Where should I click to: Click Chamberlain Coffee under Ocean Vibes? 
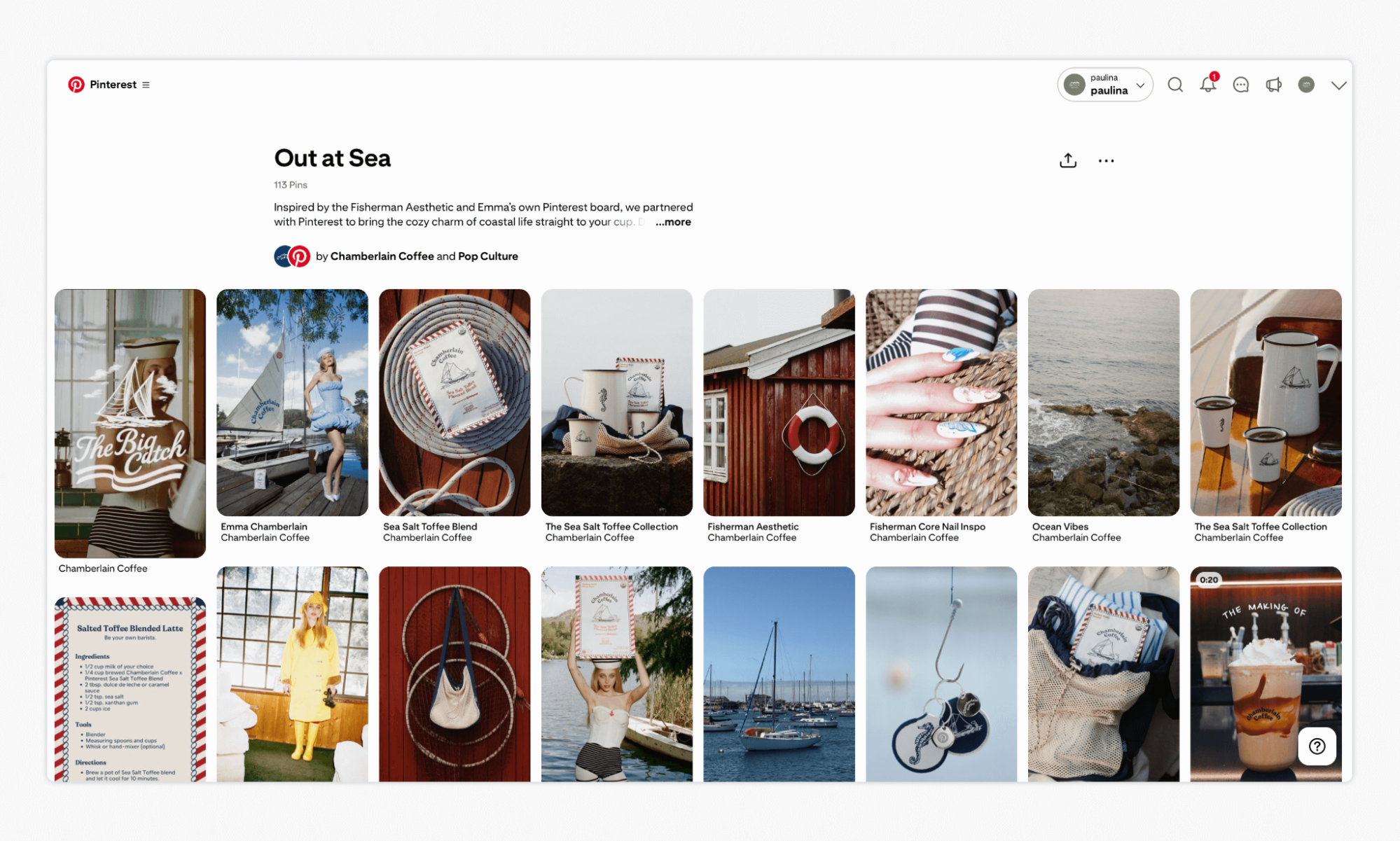pyautogui.click(x=1076, y=538)
